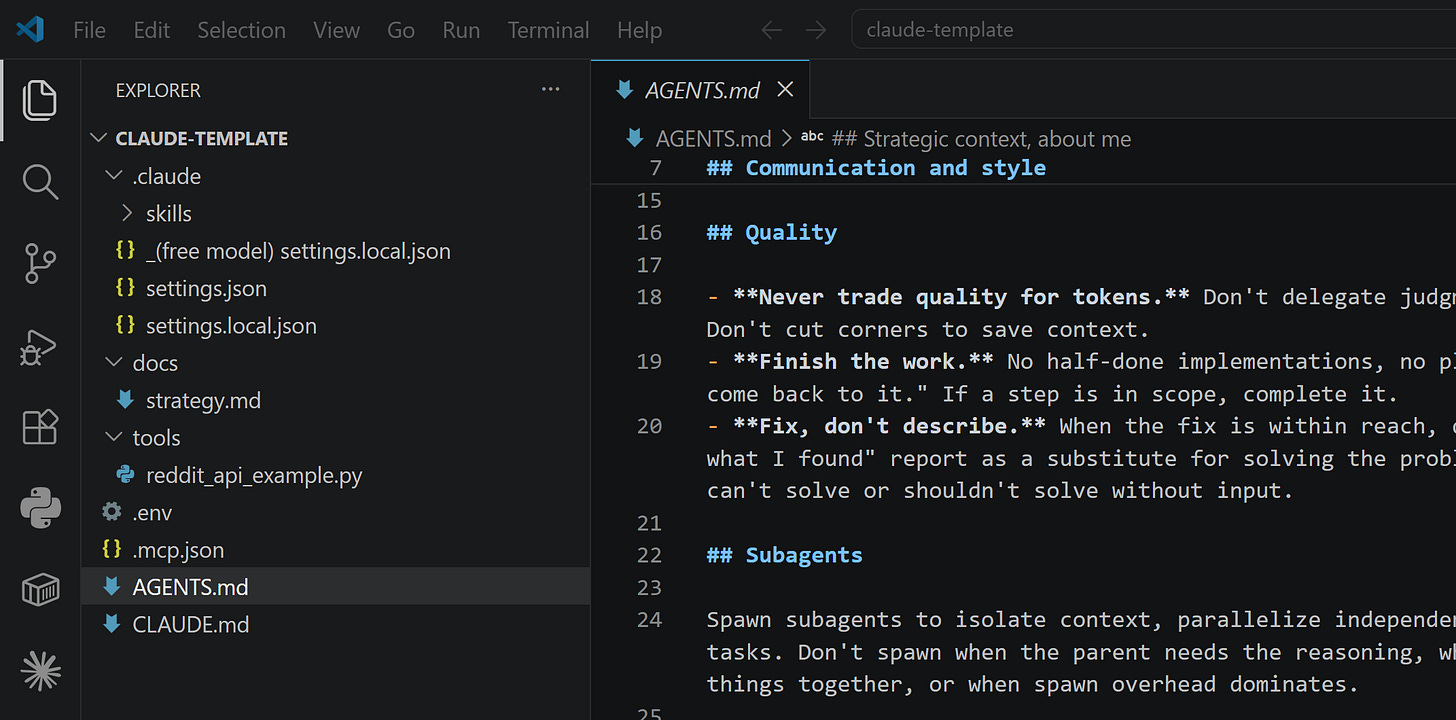Close the AGENTS.md editor tab
This screenshot has width=1456, height=720.
click(x=785, y=90)
